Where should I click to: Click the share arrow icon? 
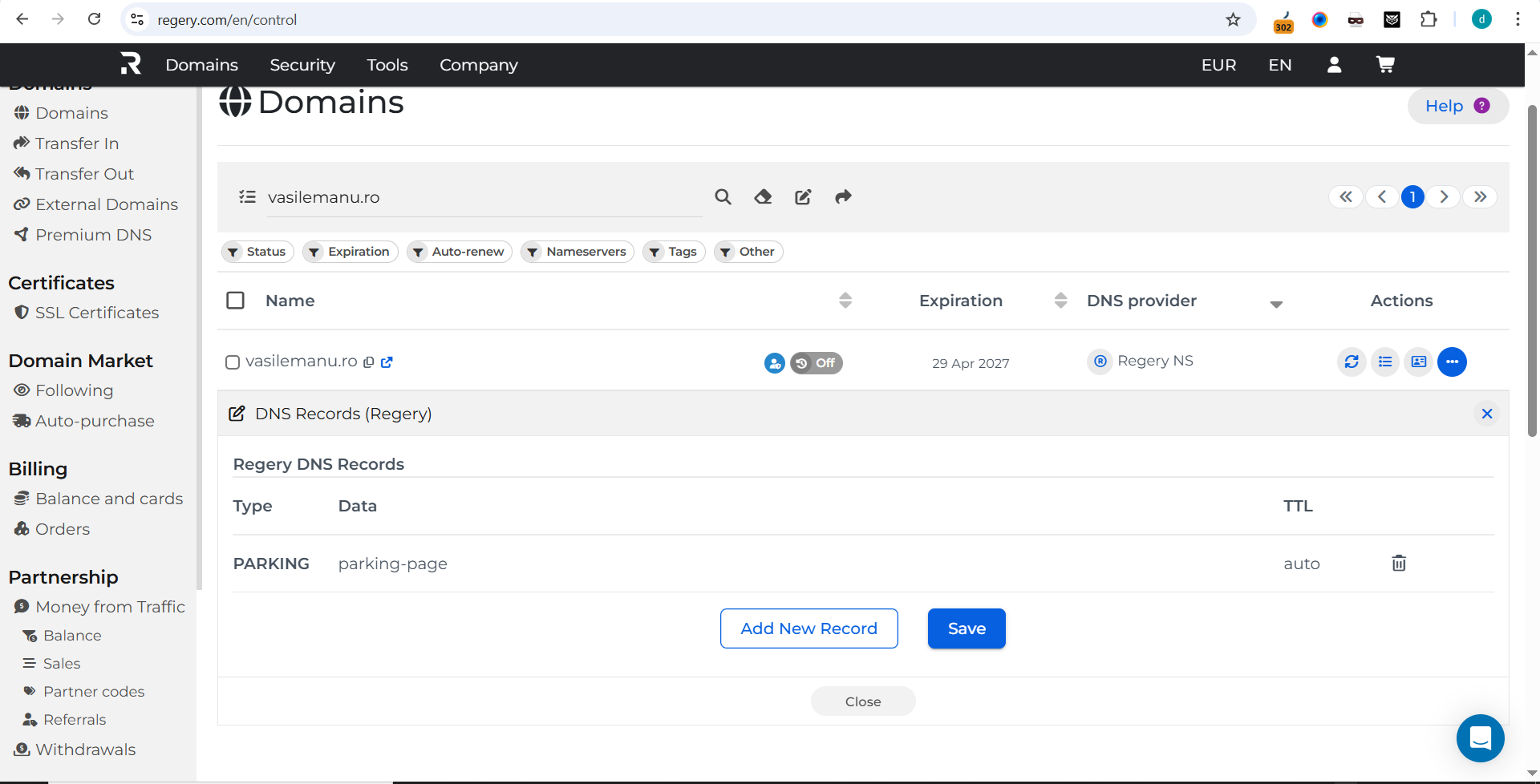pyautogui.click(x=843, y=197)
